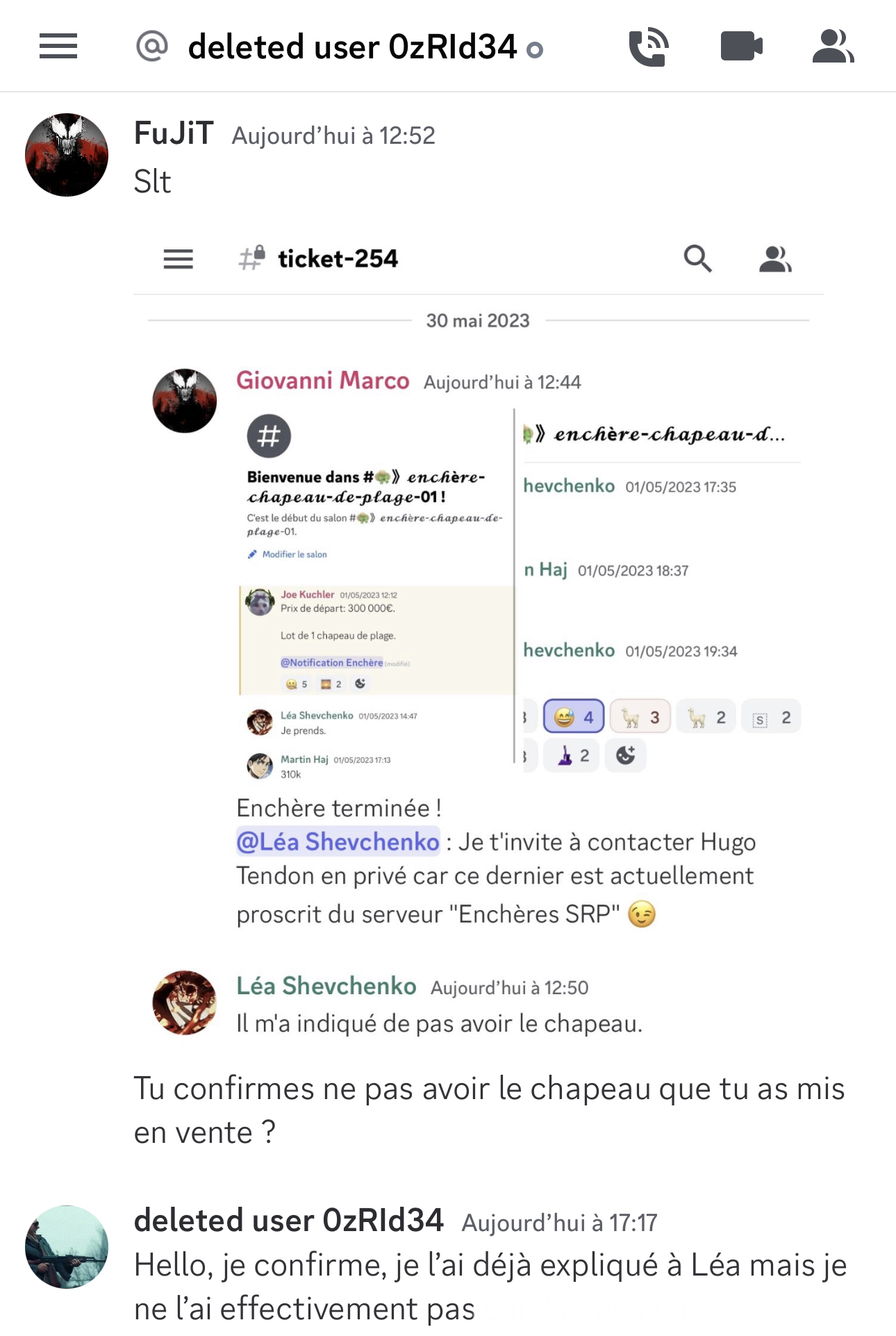Start a video call
This screenshot has height=1336, width=896.
coord(741,47)
